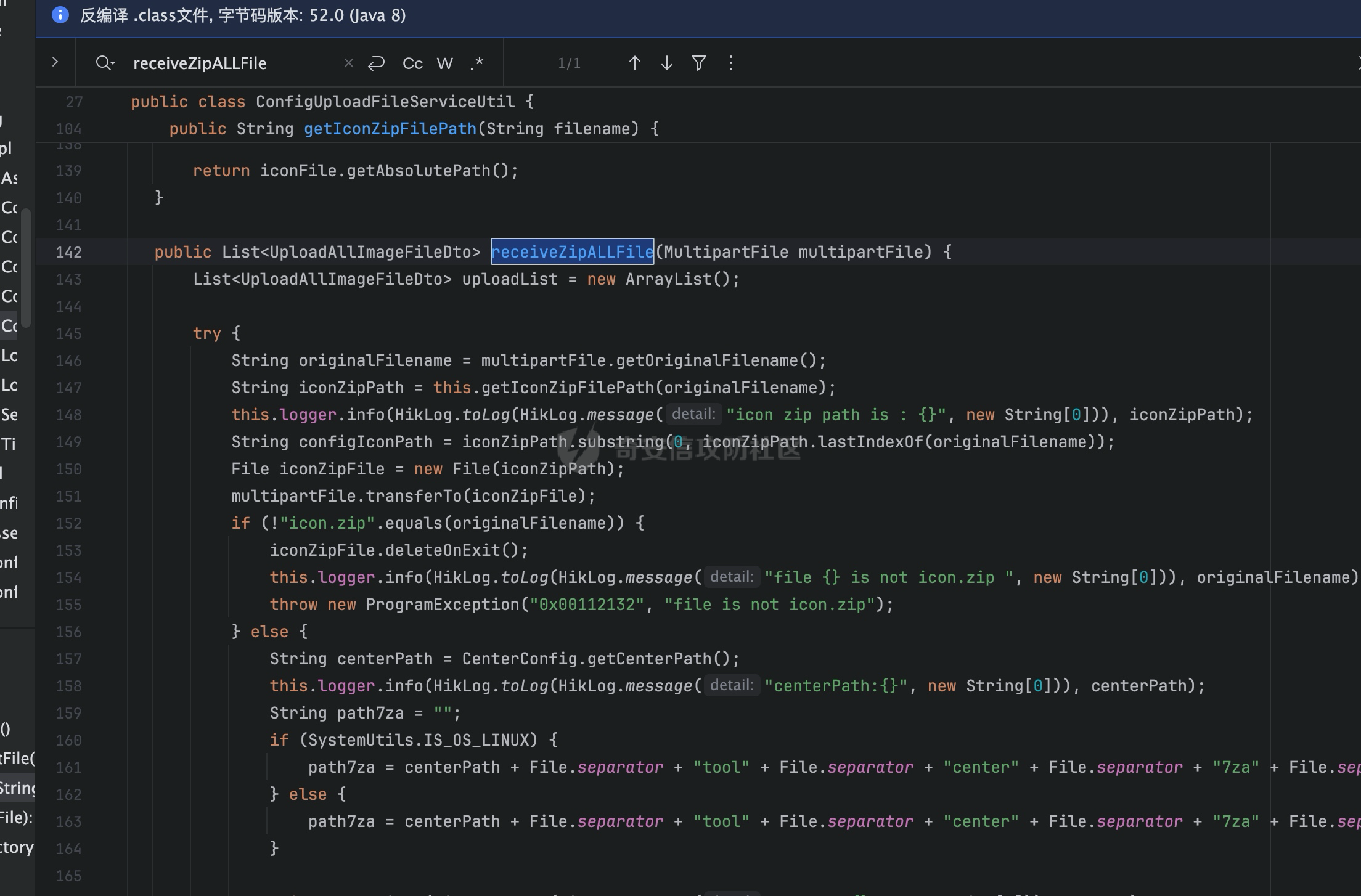1361x896 pixels.
Task: Click line number 142 in the gutter
Action: point(68,252)
